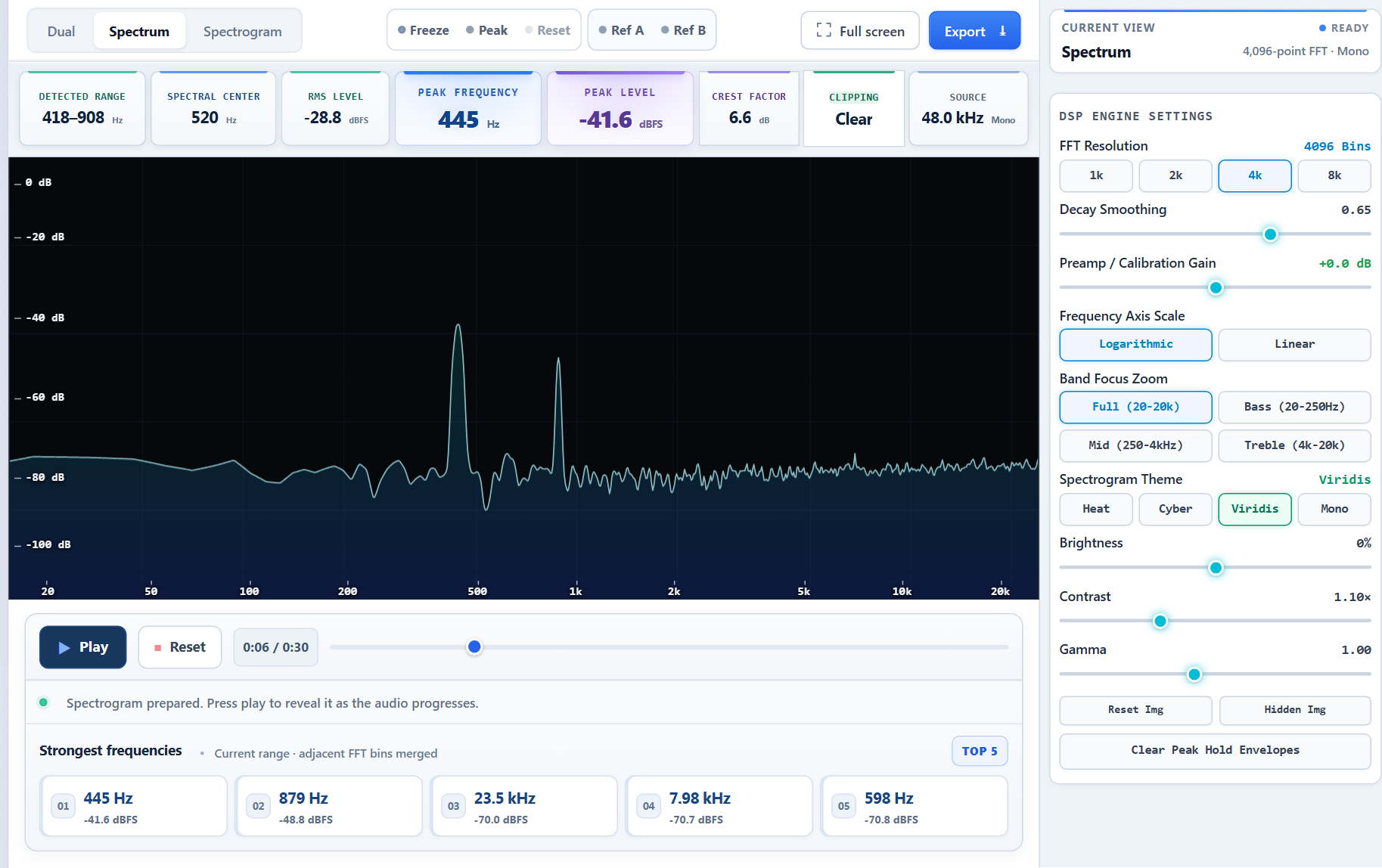
Task: Click Reset next to Peak
Action: click(548, 30)
